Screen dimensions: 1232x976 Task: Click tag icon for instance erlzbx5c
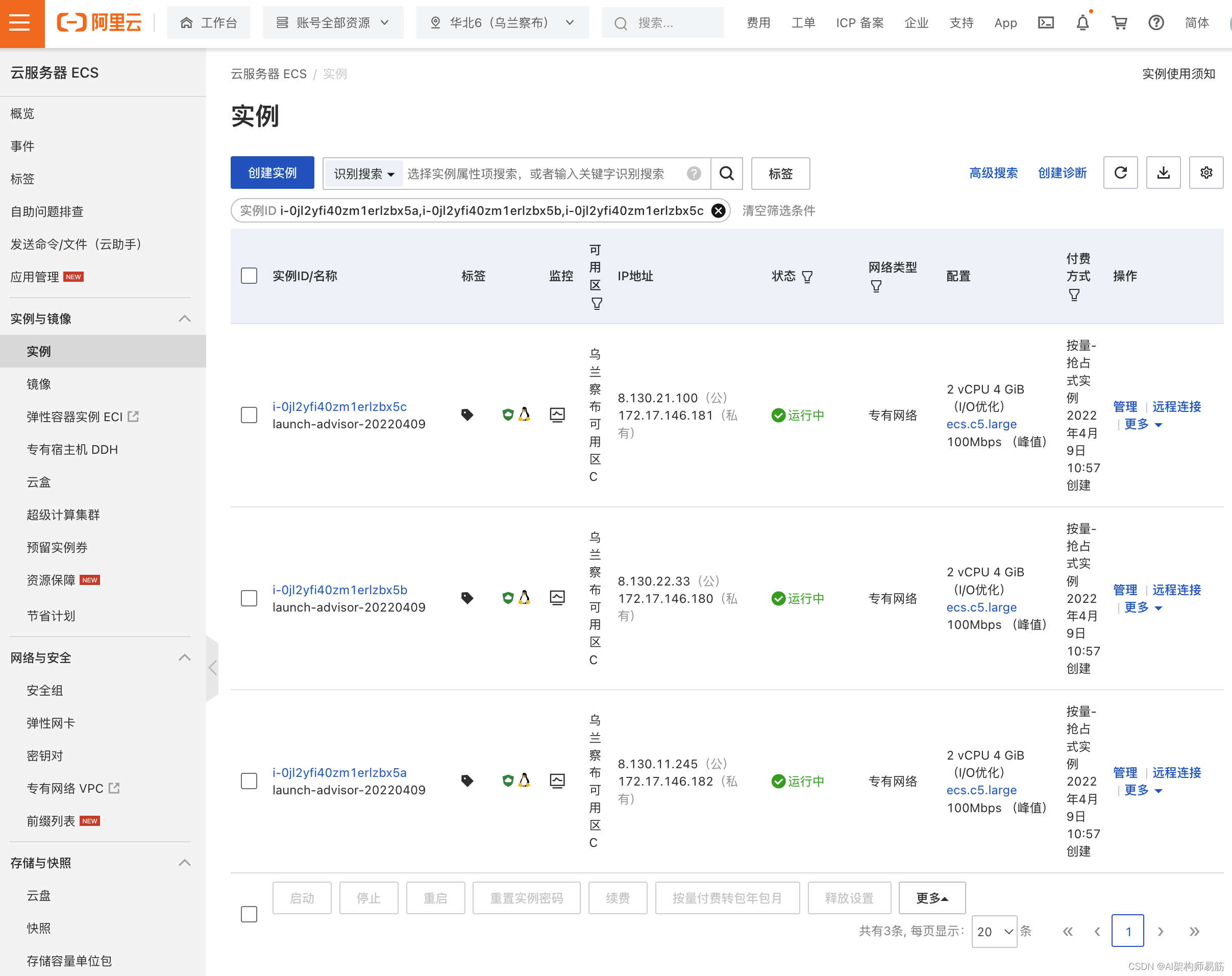click(x=467, y=415)
